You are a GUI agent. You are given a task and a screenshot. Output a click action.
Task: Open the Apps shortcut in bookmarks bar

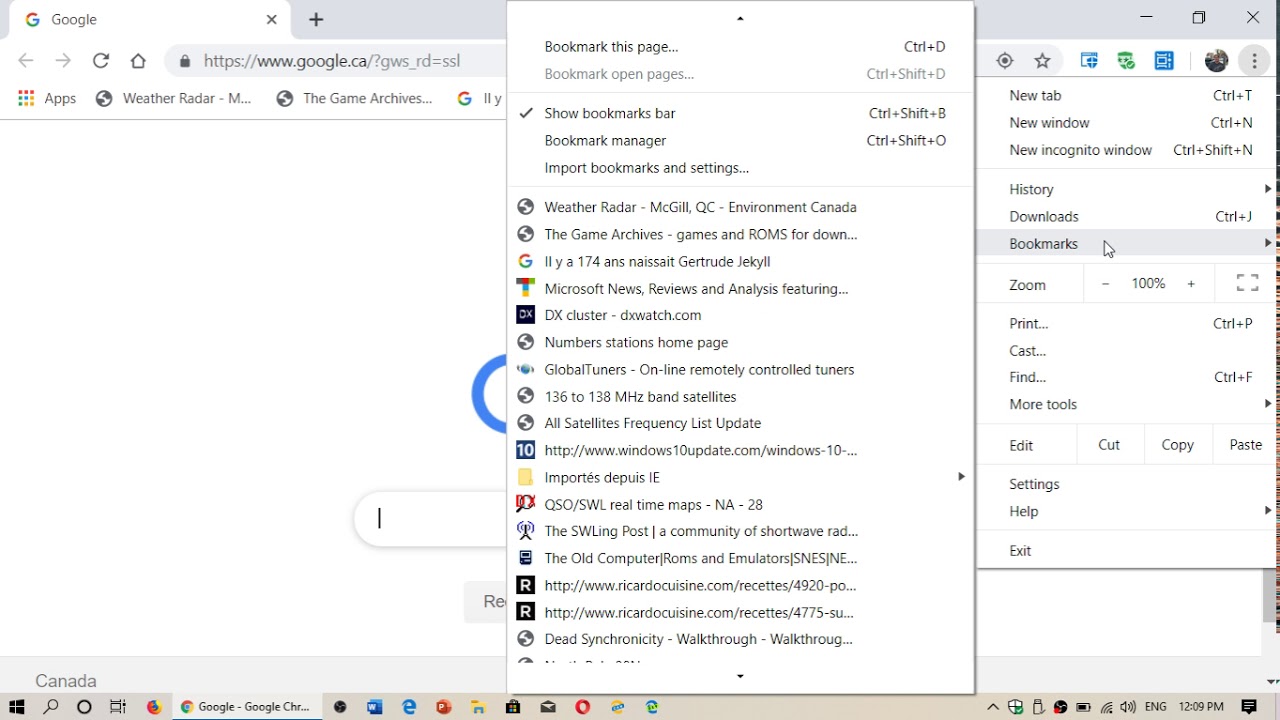tap(47, 98)
